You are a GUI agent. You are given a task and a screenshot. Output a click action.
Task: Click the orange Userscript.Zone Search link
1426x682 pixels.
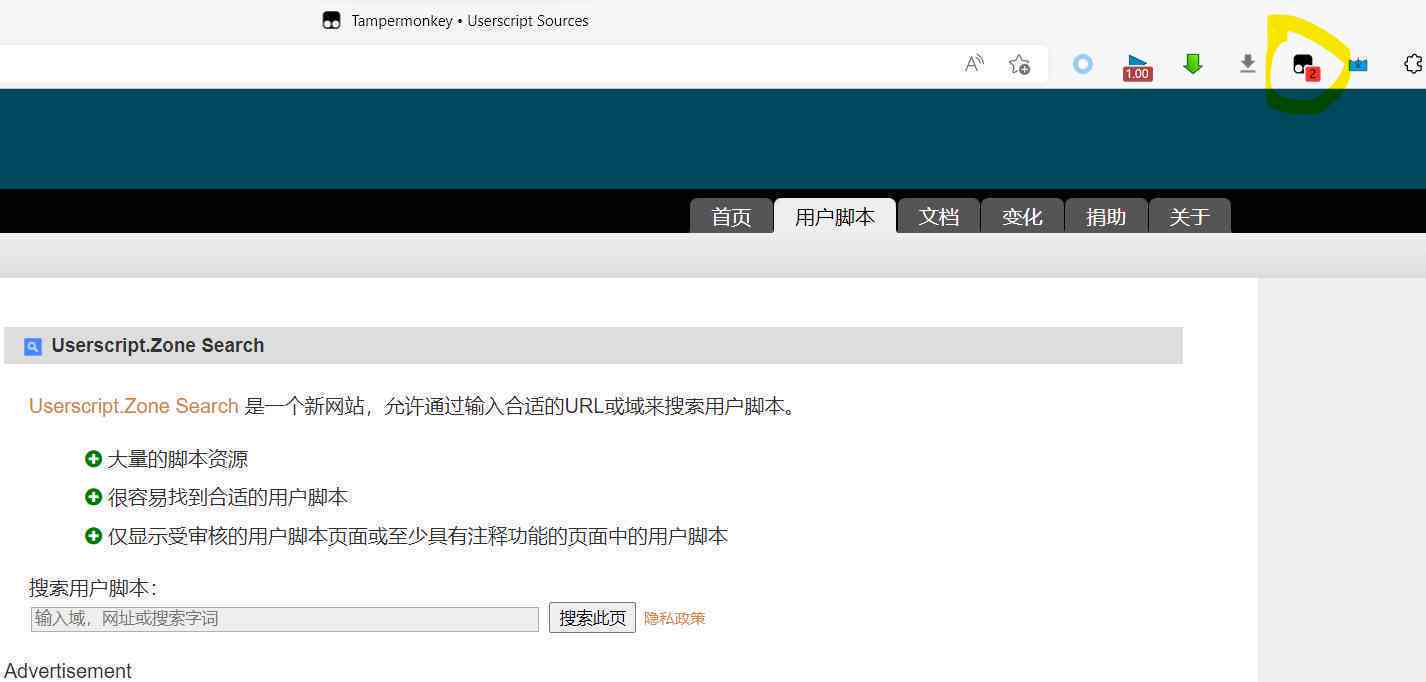tap(134, 406)
